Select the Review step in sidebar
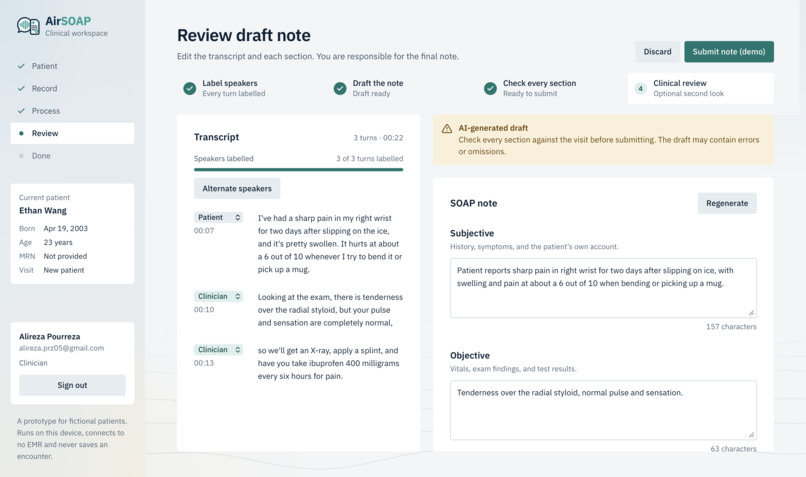This screenshot has width=806, height=477. pos(72,133)
